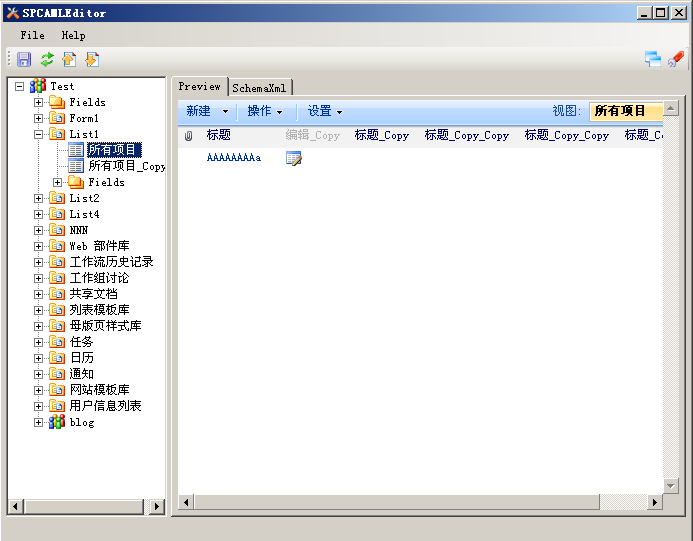693x541 pixels.
Task: Select 用户信息列表 in the tree
Action: coord(105,406)
